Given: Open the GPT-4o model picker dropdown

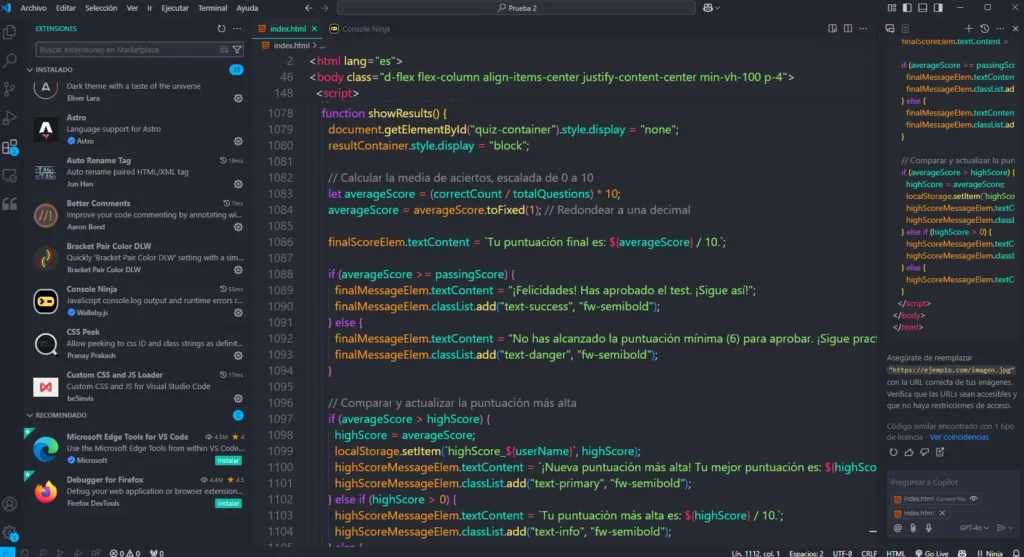Looking at the screenshot, I should pyautogui.click(x=973, y=527).
